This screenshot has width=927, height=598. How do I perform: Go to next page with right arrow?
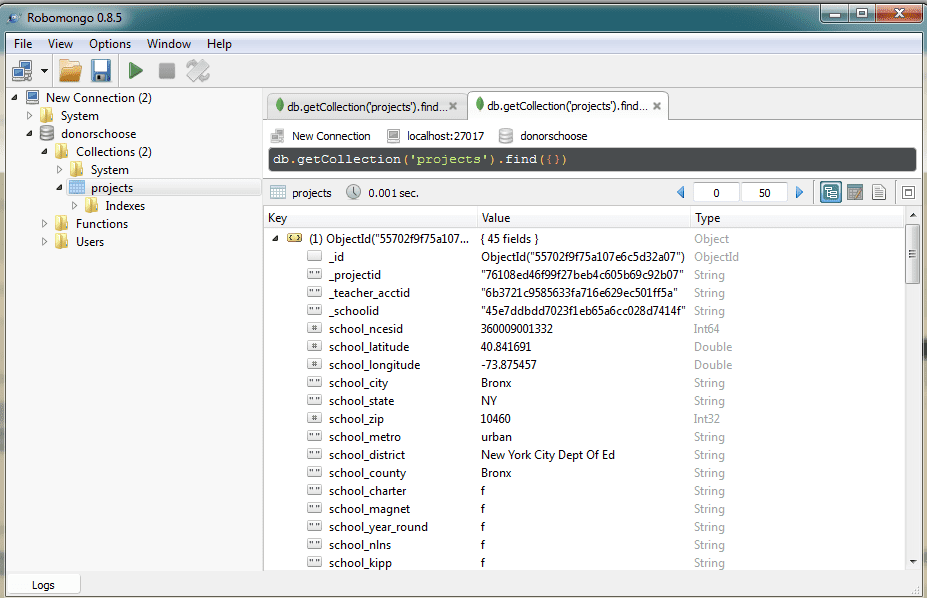799,193
